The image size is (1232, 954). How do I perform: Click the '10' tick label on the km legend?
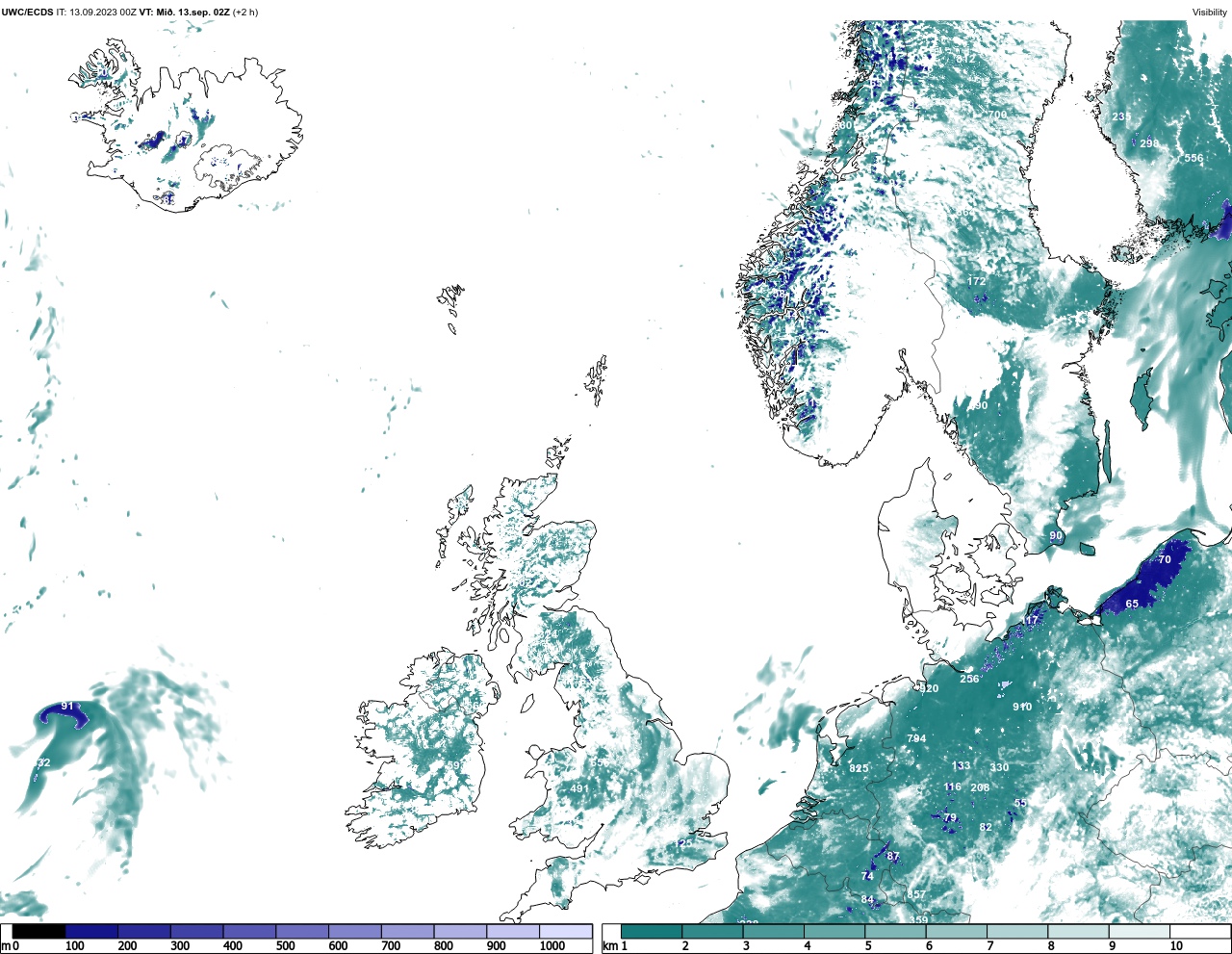(1176, 946)
